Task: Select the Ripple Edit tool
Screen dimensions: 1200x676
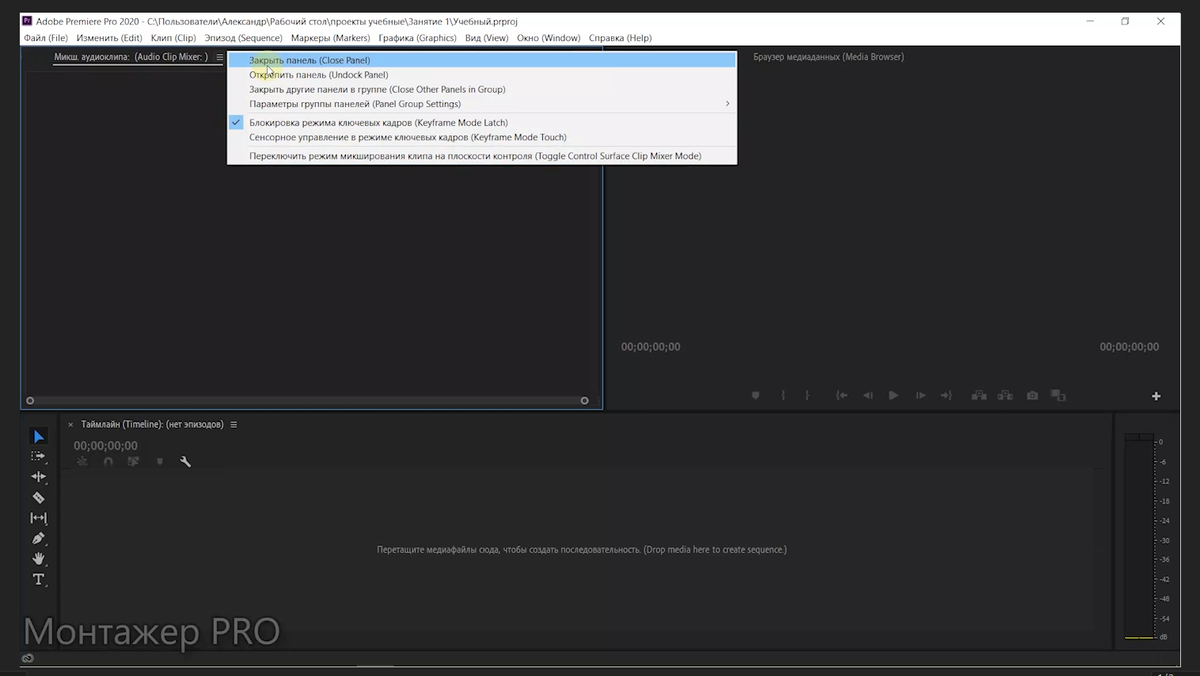Action: click(38, 477)
